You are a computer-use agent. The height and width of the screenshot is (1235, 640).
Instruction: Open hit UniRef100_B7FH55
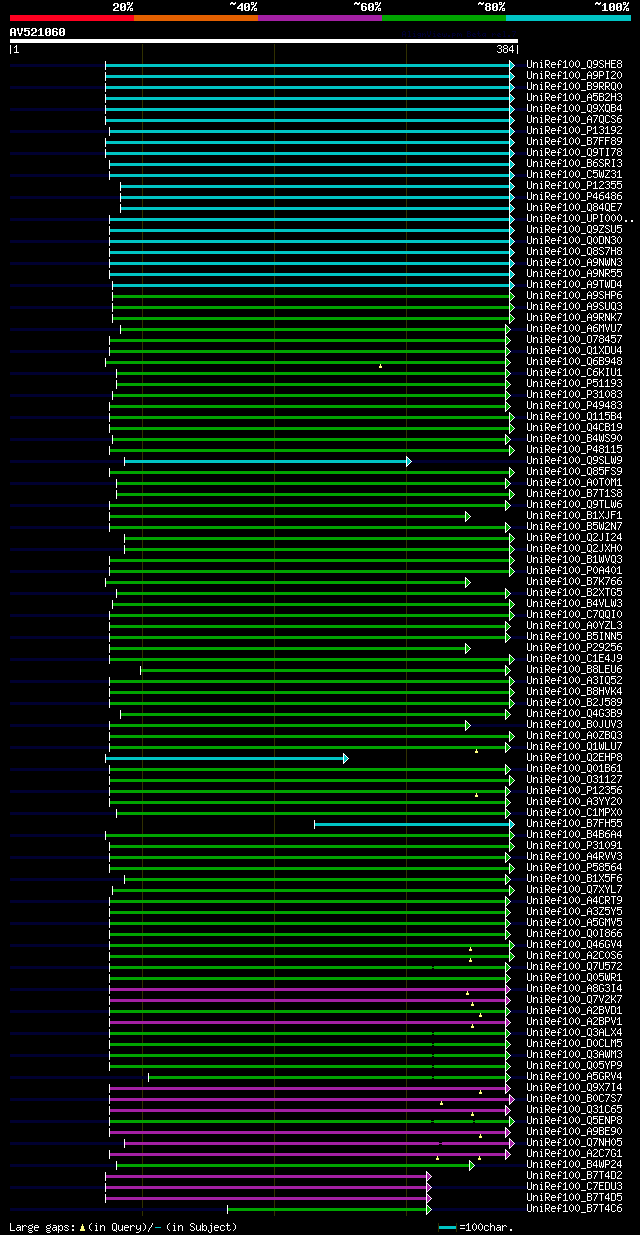[574, 824]
